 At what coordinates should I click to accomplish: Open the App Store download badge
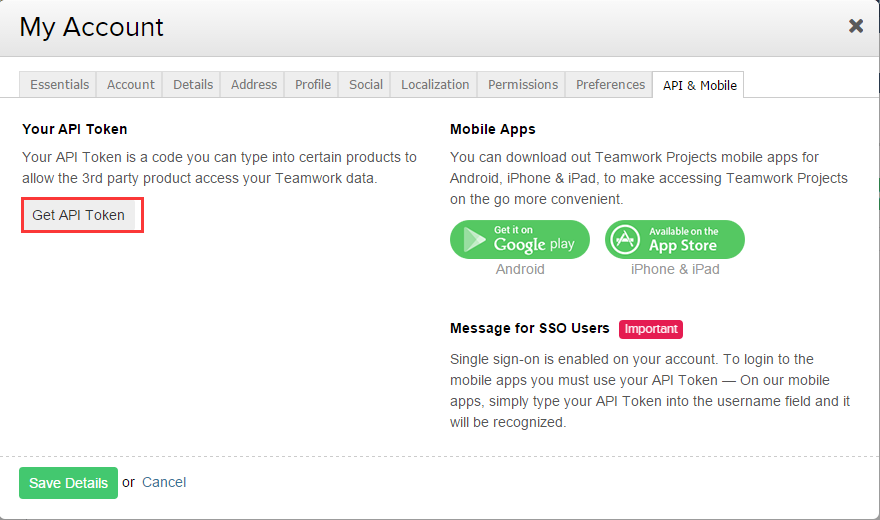coord(675,240)
